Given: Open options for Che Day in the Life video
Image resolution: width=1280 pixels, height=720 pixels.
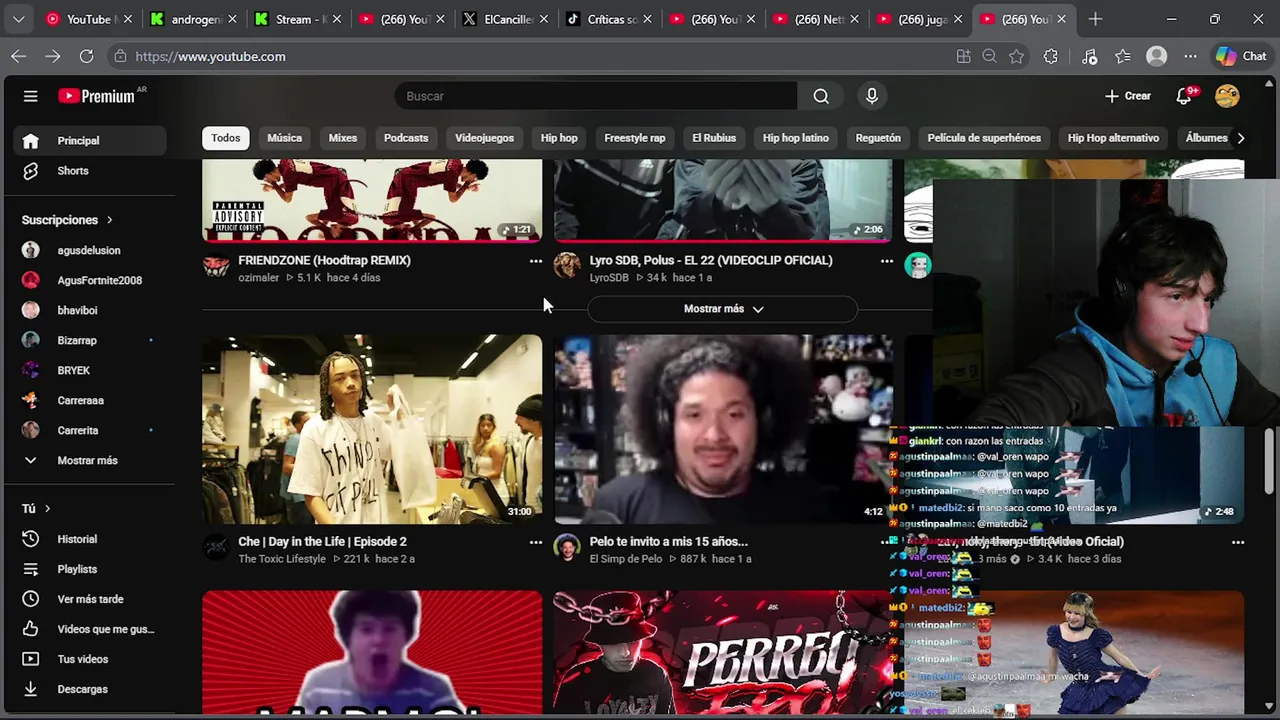Looking at the screenshot, I should point(536,542).
